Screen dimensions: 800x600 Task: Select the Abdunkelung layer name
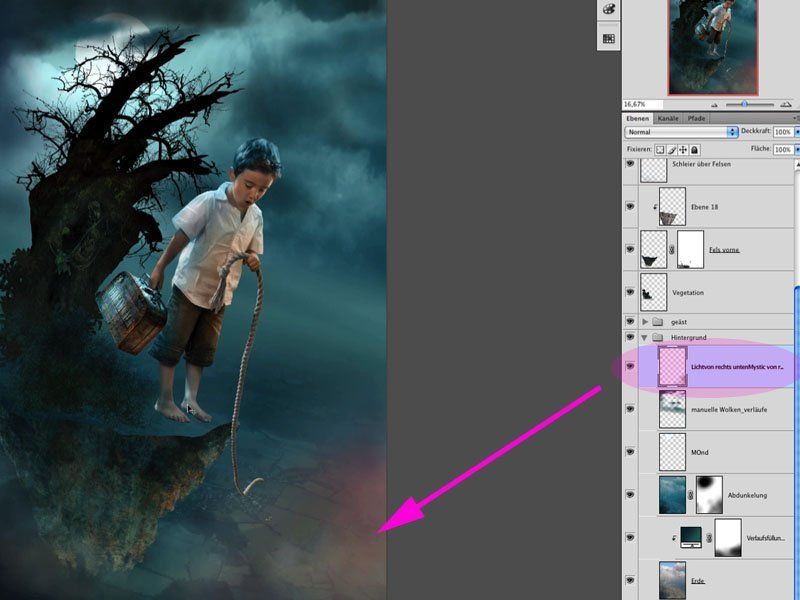pyautogui.click(x=747, y=495)
